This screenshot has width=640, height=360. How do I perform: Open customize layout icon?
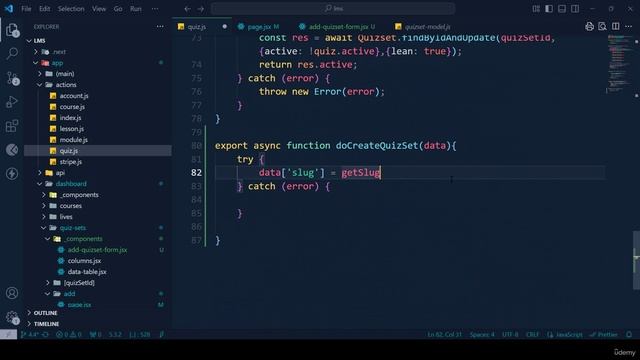pos(536,9)
